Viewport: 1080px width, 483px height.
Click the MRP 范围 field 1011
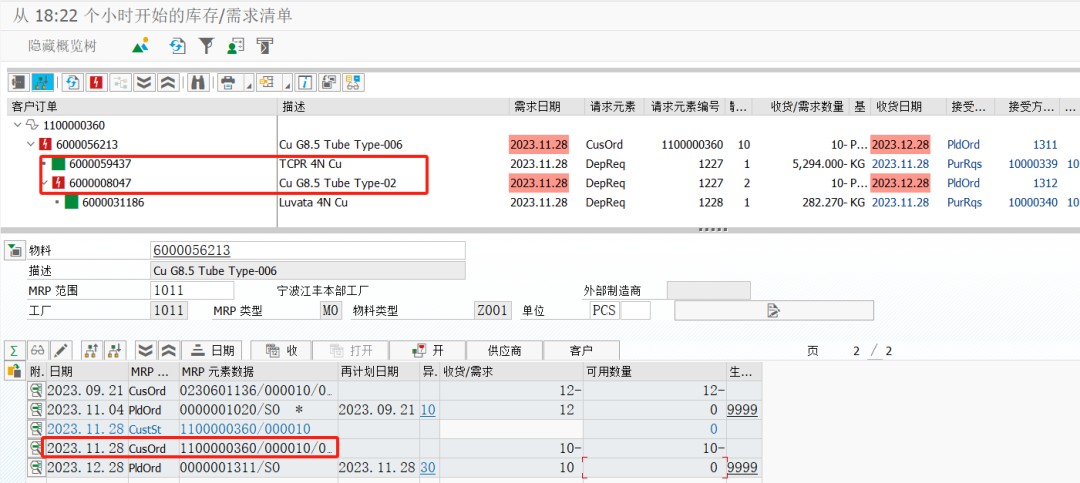[192, 290]
